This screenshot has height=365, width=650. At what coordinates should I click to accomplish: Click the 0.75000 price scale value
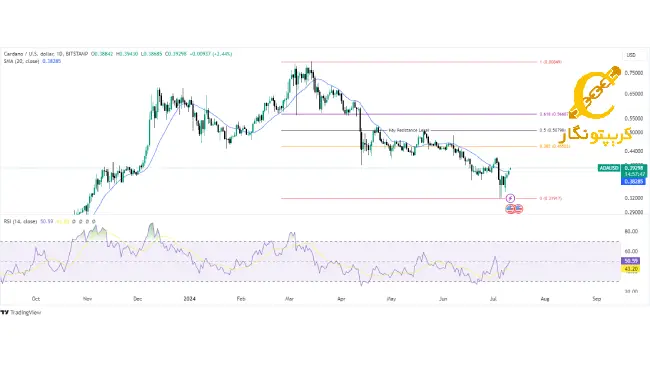coord(633,73)
